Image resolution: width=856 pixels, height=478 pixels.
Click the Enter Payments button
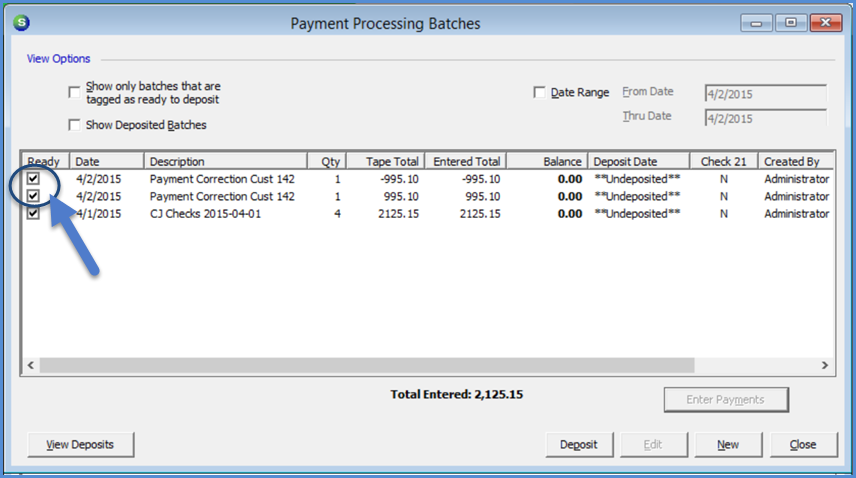pos(726,400)
